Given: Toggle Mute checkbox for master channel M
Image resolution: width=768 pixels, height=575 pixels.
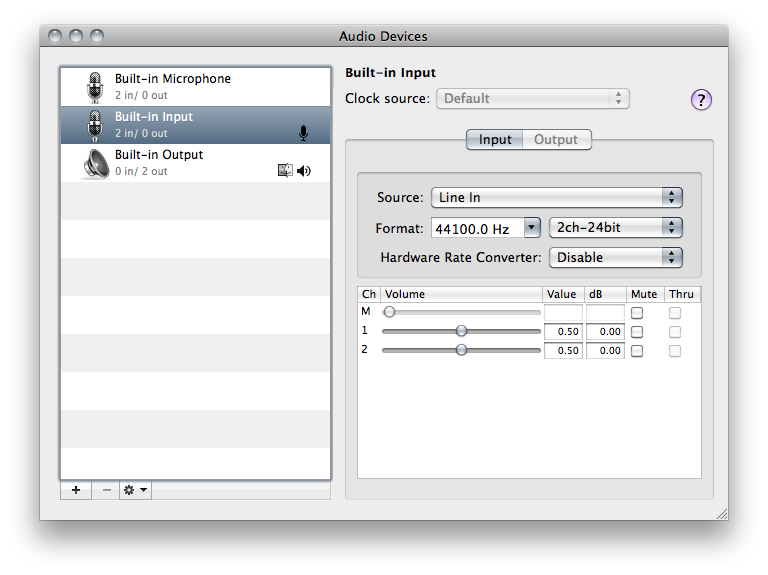Looking at the screenshot, I should 637,312.
